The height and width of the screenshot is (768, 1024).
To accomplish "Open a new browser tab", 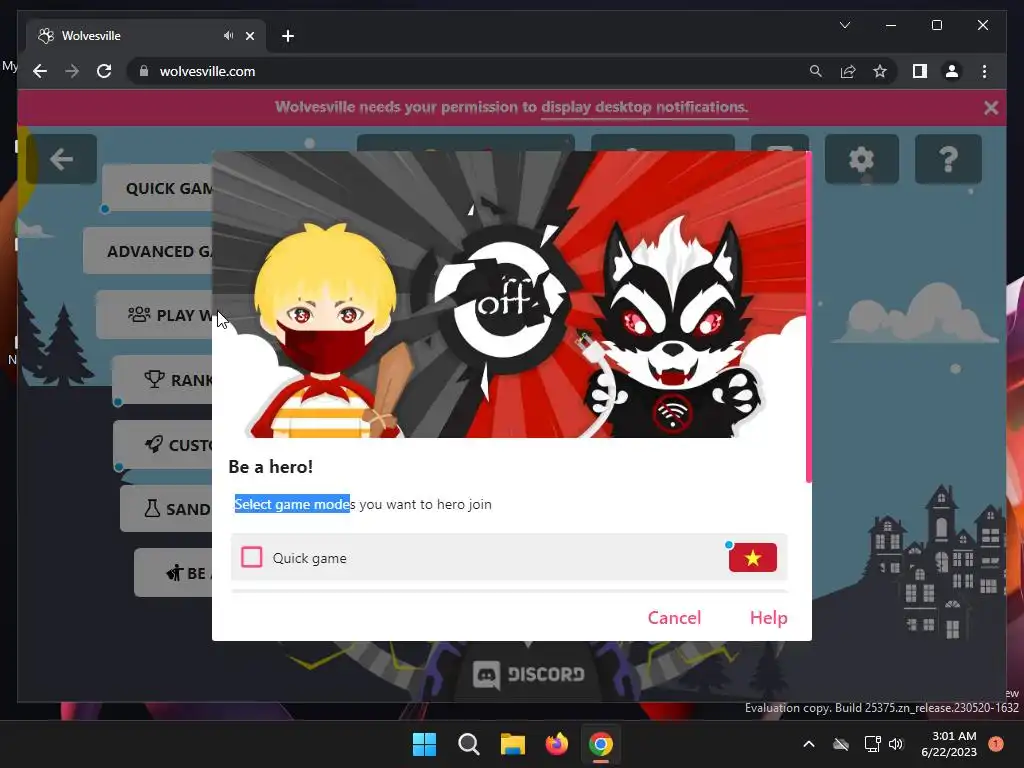I will (x=288, y=36).
